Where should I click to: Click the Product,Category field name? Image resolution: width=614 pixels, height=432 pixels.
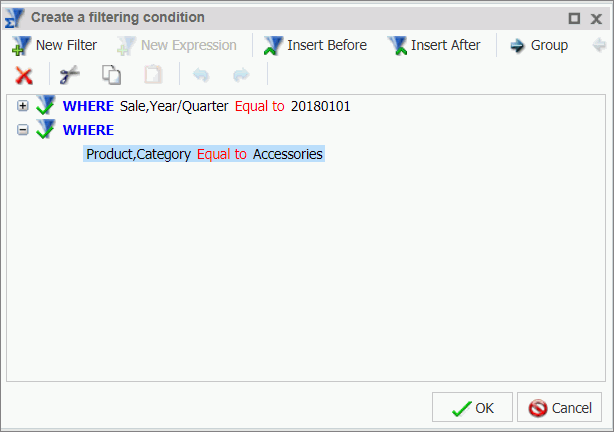(x=138, y=154)
